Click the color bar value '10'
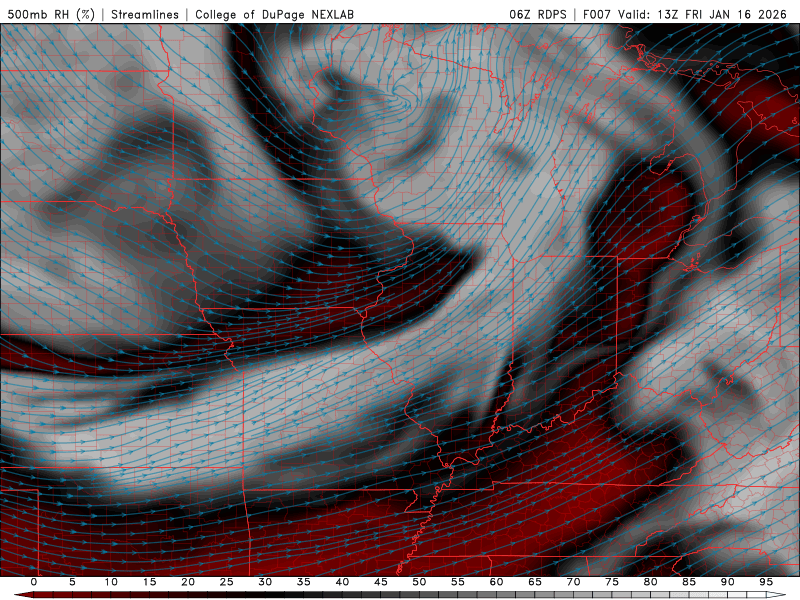The image size is (800, 600). pyautogui.click(x=111, y=582)
